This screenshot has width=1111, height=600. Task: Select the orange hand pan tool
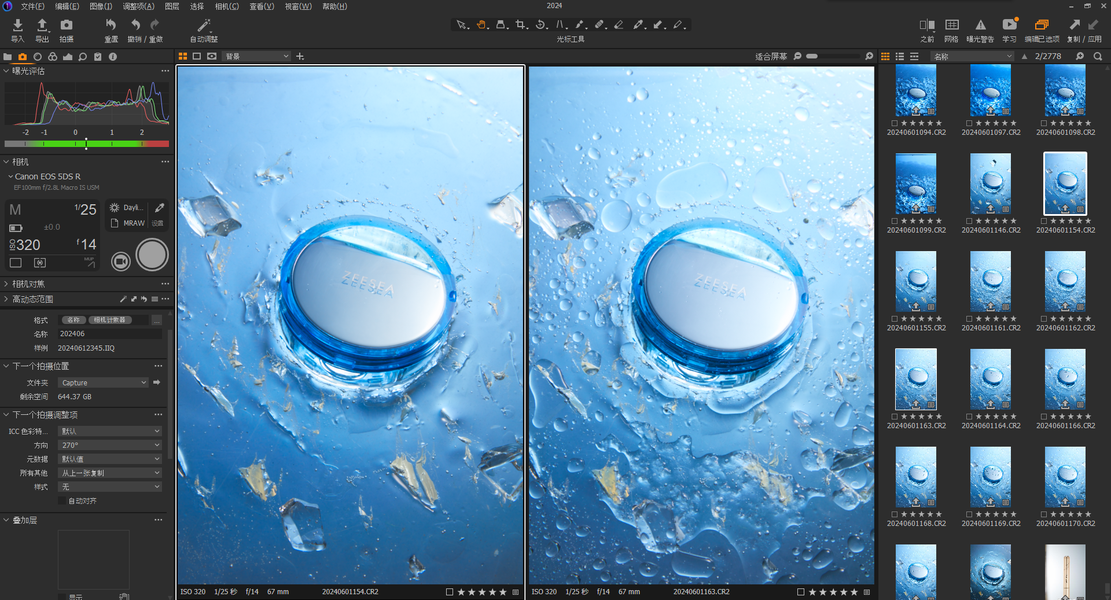click(481, 25)
